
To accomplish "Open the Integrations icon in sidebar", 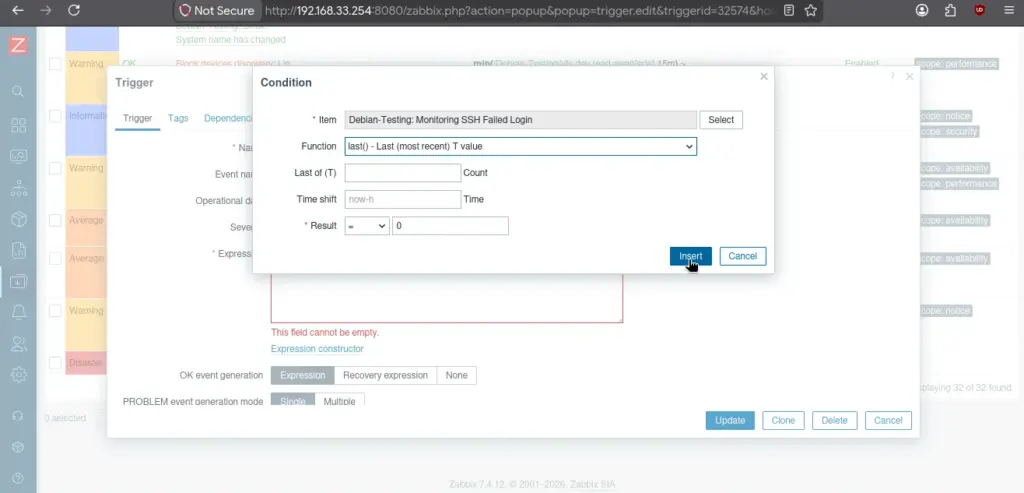I will (18, 447).
